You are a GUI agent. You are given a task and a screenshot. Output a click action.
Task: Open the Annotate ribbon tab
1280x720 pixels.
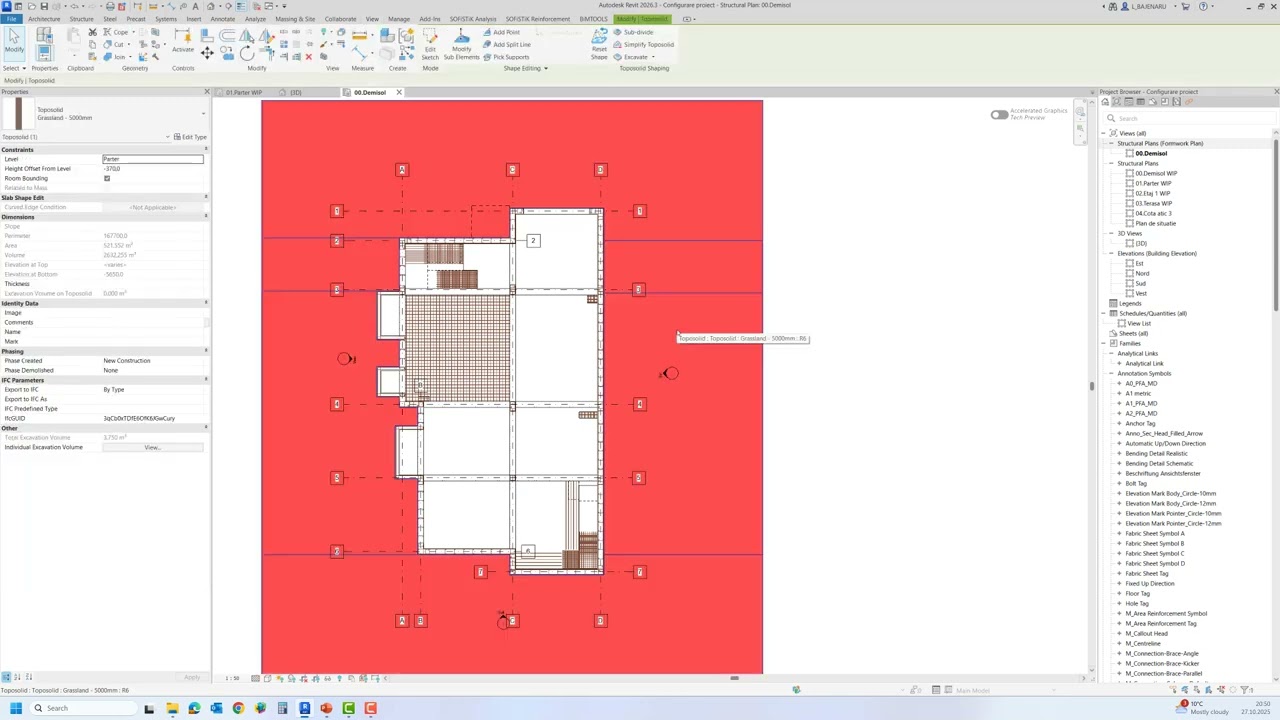point(223,19)
